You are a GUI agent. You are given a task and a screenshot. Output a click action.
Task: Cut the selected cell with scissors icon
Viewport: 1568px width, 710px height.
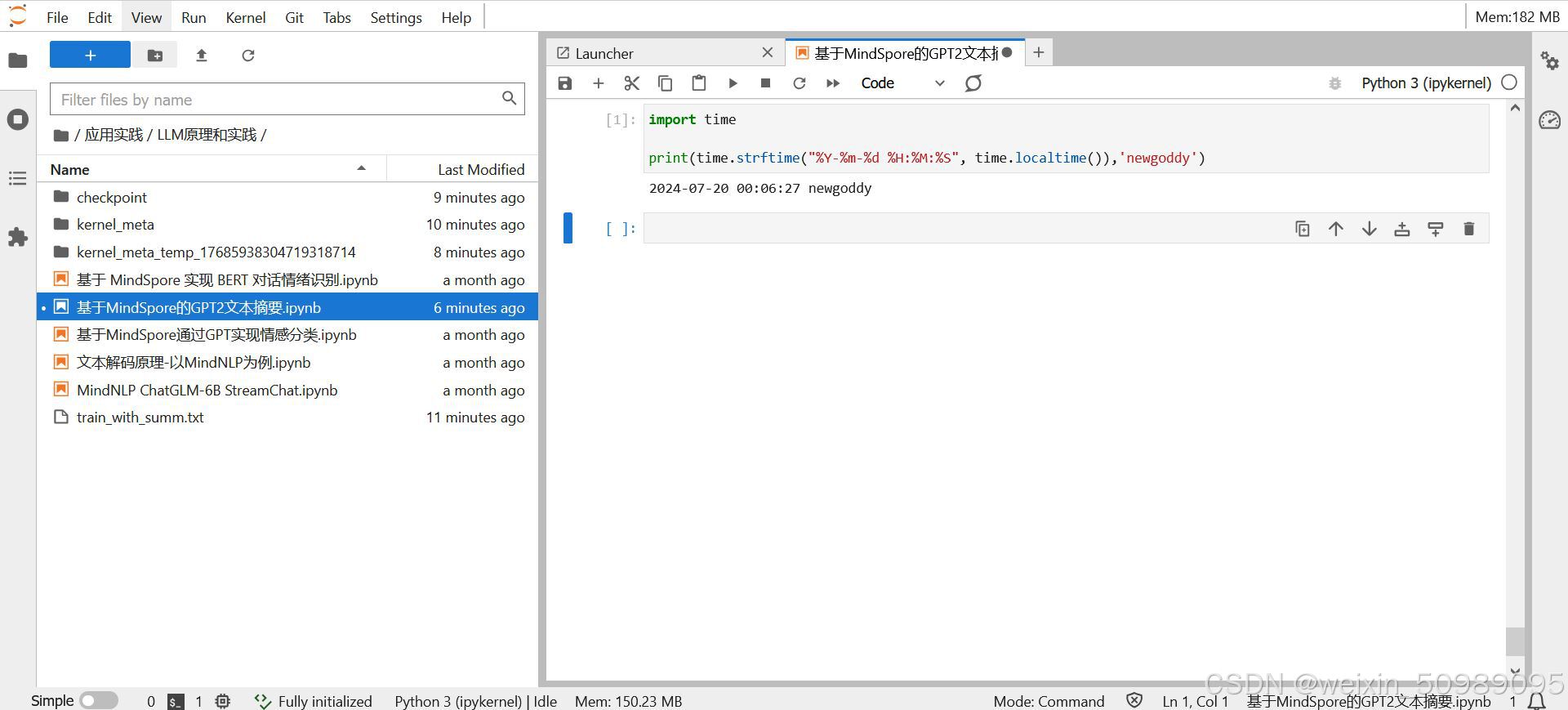click(x=632, y=83)
